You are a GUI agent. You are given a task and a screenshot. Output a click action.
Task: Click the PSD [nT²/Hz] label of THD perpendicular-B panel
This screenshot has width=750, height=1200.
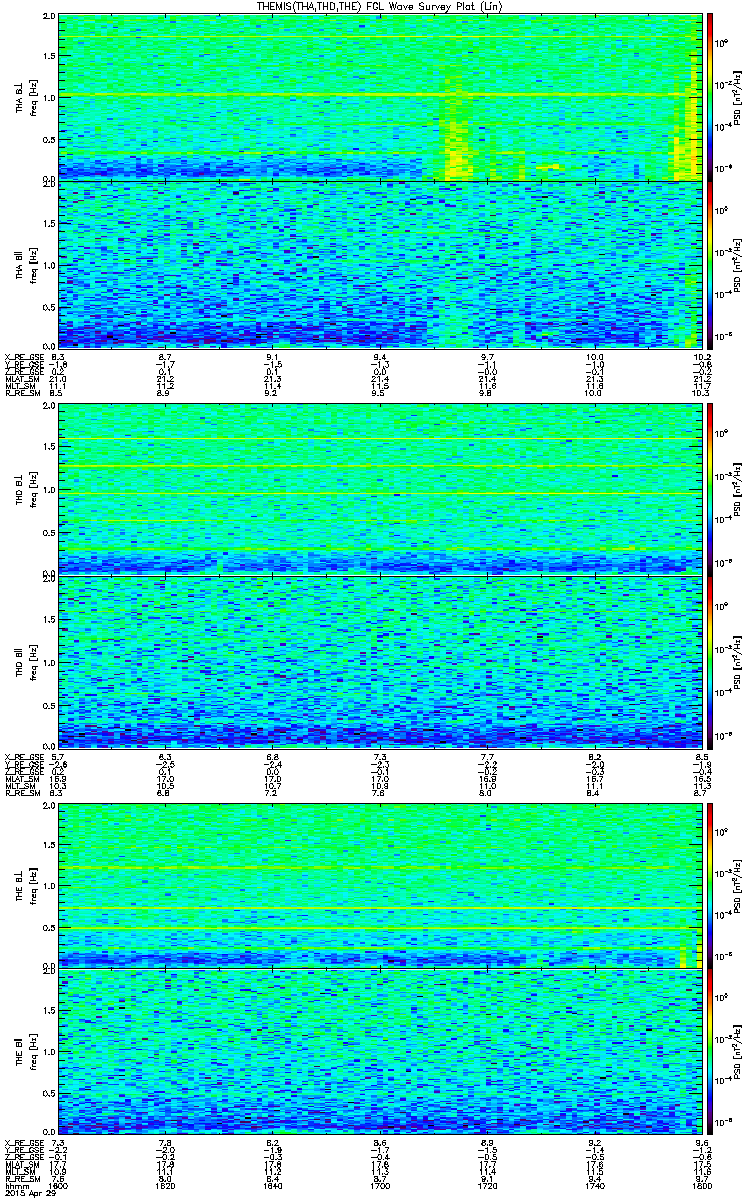click(x=739, y=490)
